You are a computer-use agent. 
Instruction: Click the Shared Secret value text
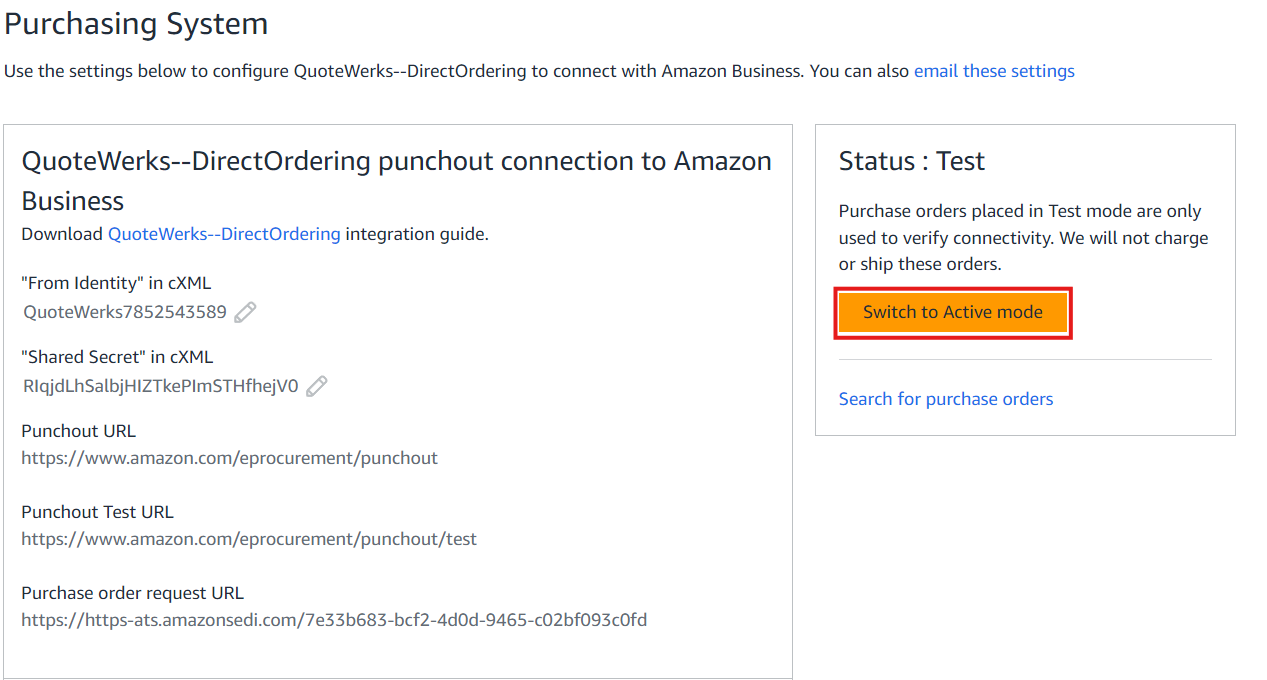160,386
